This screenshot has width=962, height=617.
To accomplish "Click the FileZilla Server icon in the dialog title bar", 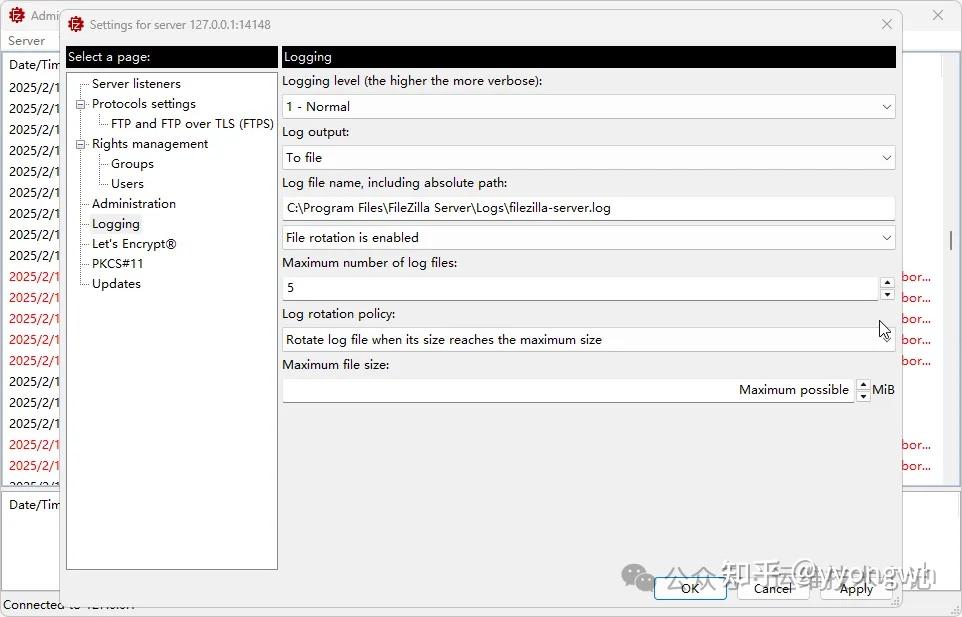I will 75,24.
